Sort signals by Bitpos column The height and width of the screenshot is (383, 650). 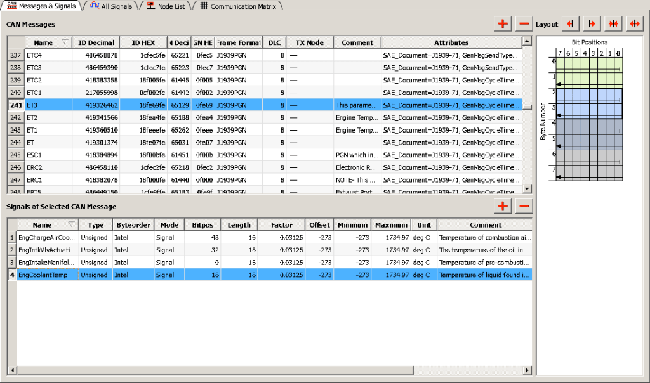pyautogui.click(x=202, y=225)
